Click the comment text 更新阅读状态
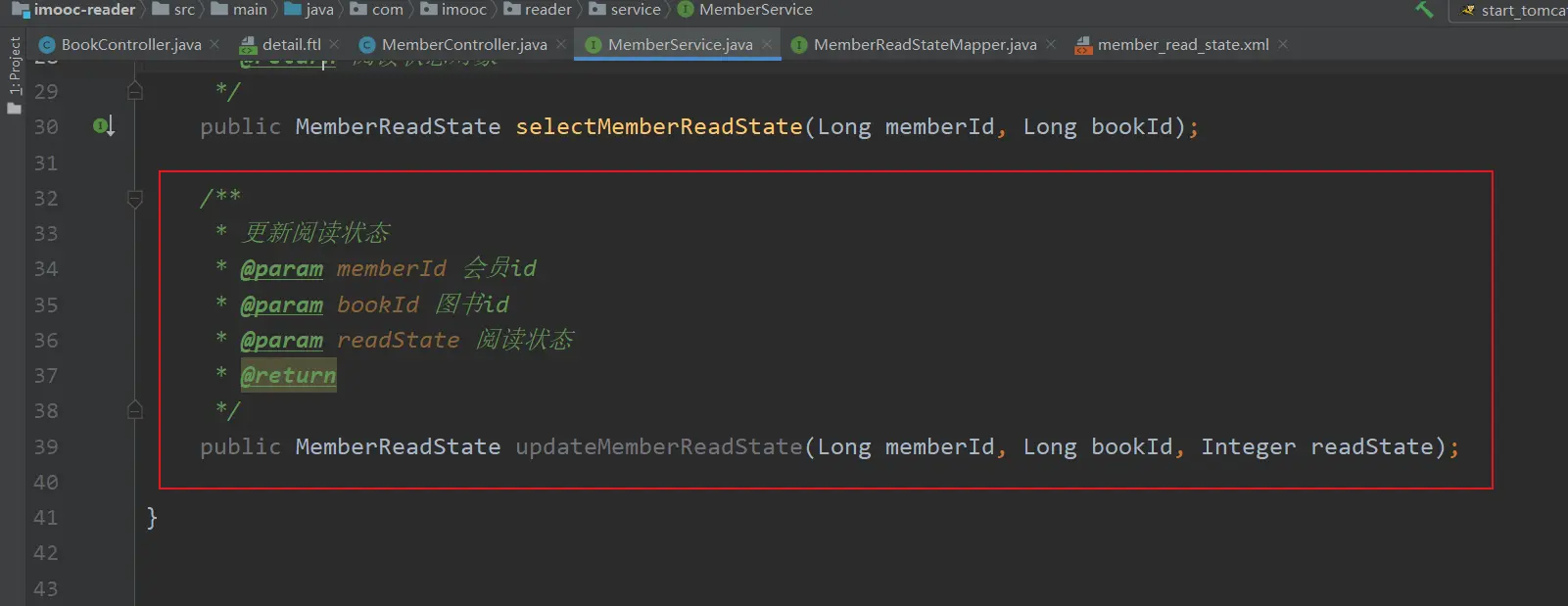Screen dimensions: 1568x606 (x=315, y=233)
